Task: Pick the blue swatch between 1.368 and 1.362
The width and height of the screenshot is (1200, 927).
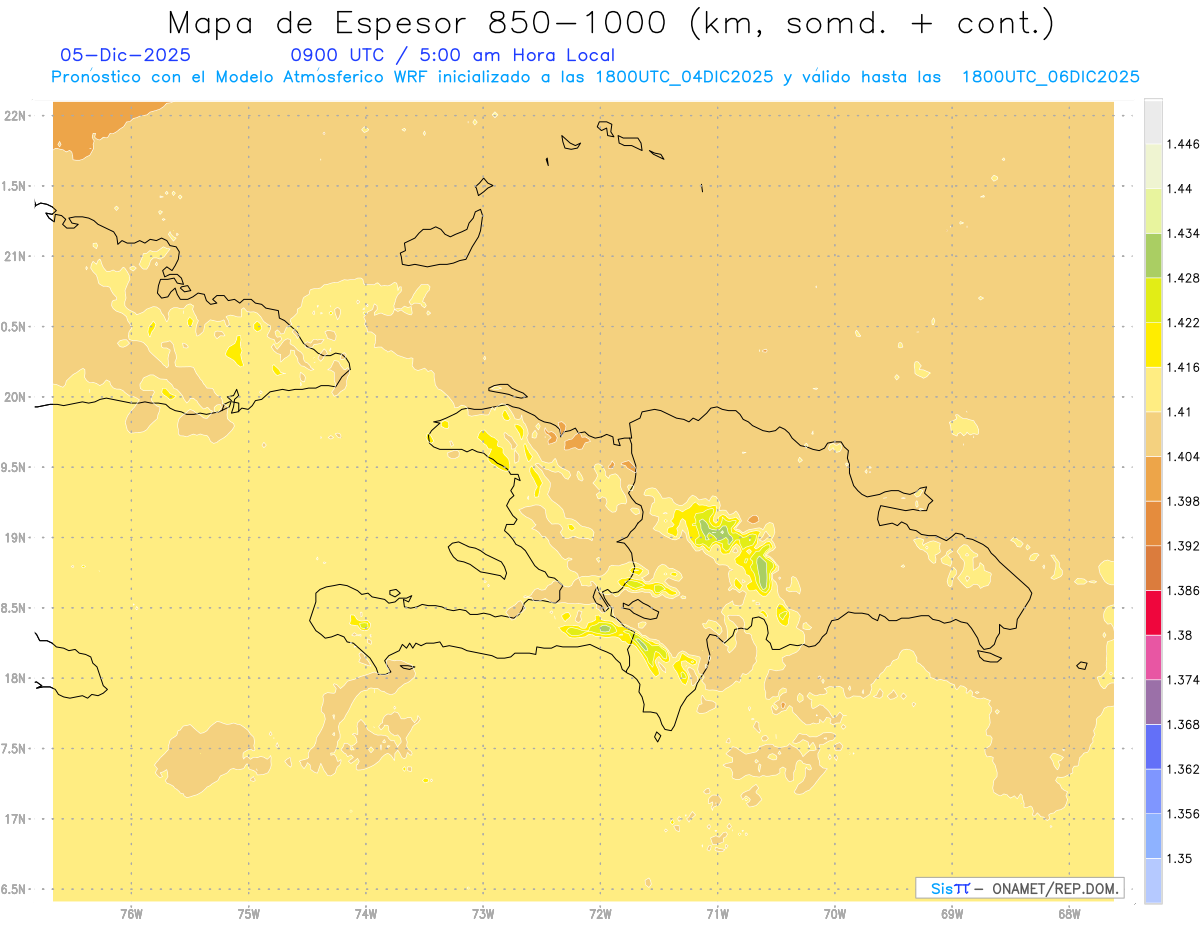Action: click(1153, 746)
